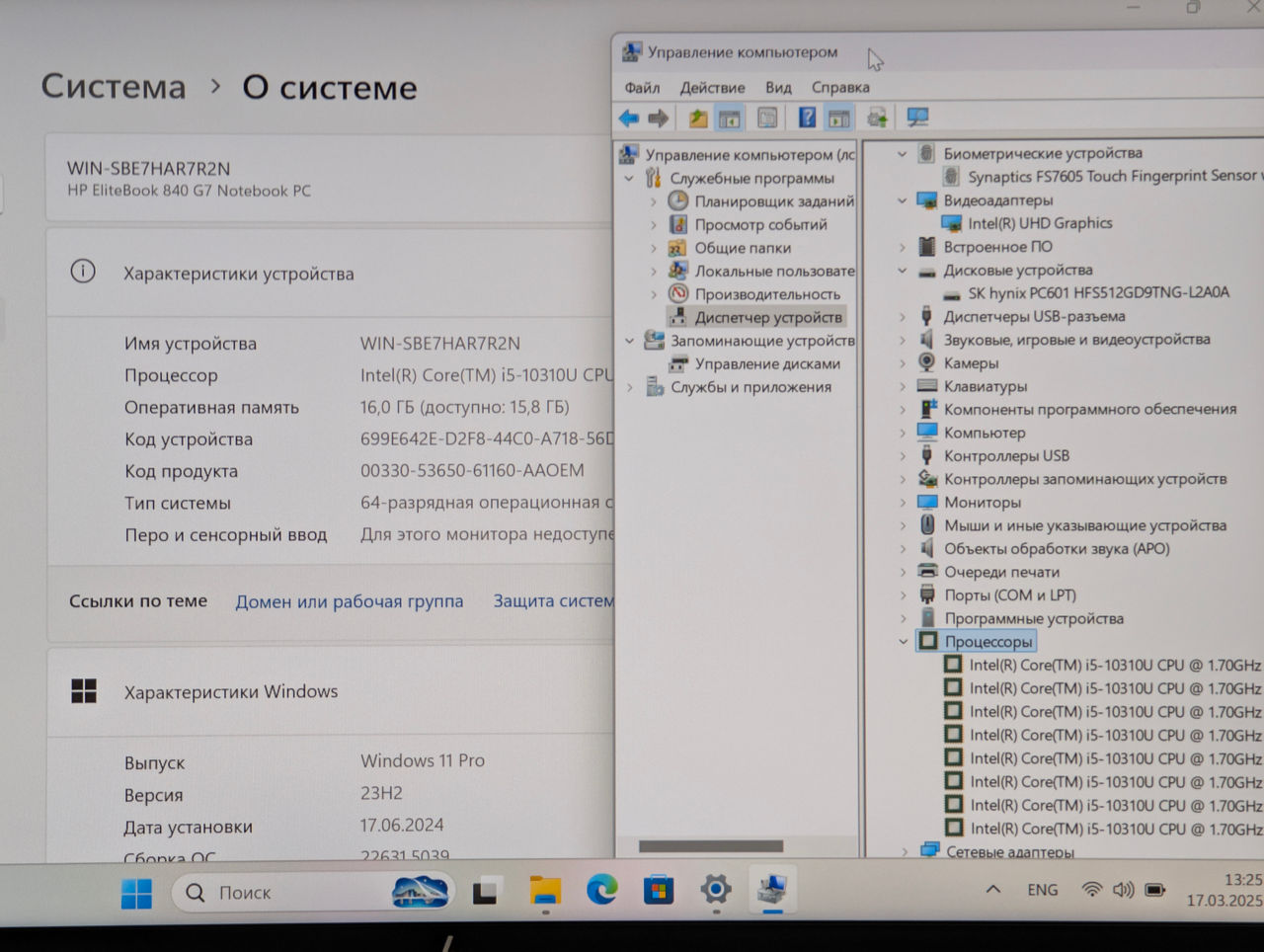Select Intel(R) UHD Graphics adapter
The image size is (1264, 952).
[1040, 223]
